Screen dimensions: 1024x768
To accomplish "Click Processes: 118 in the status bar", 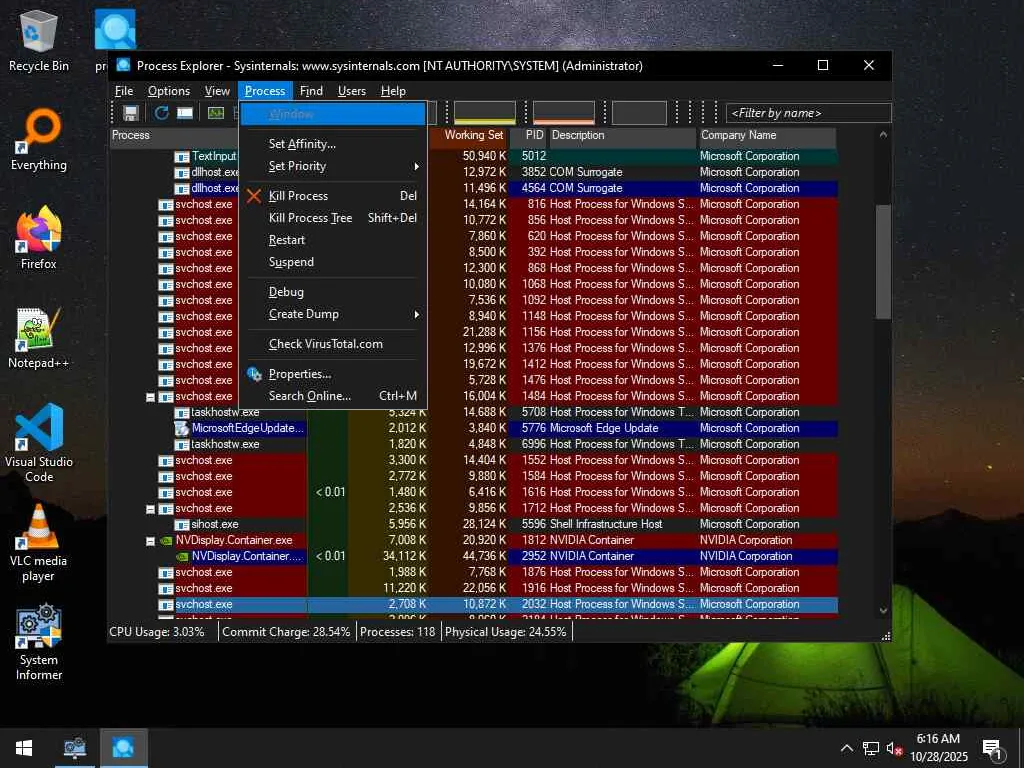I will (x=397, y=632).
